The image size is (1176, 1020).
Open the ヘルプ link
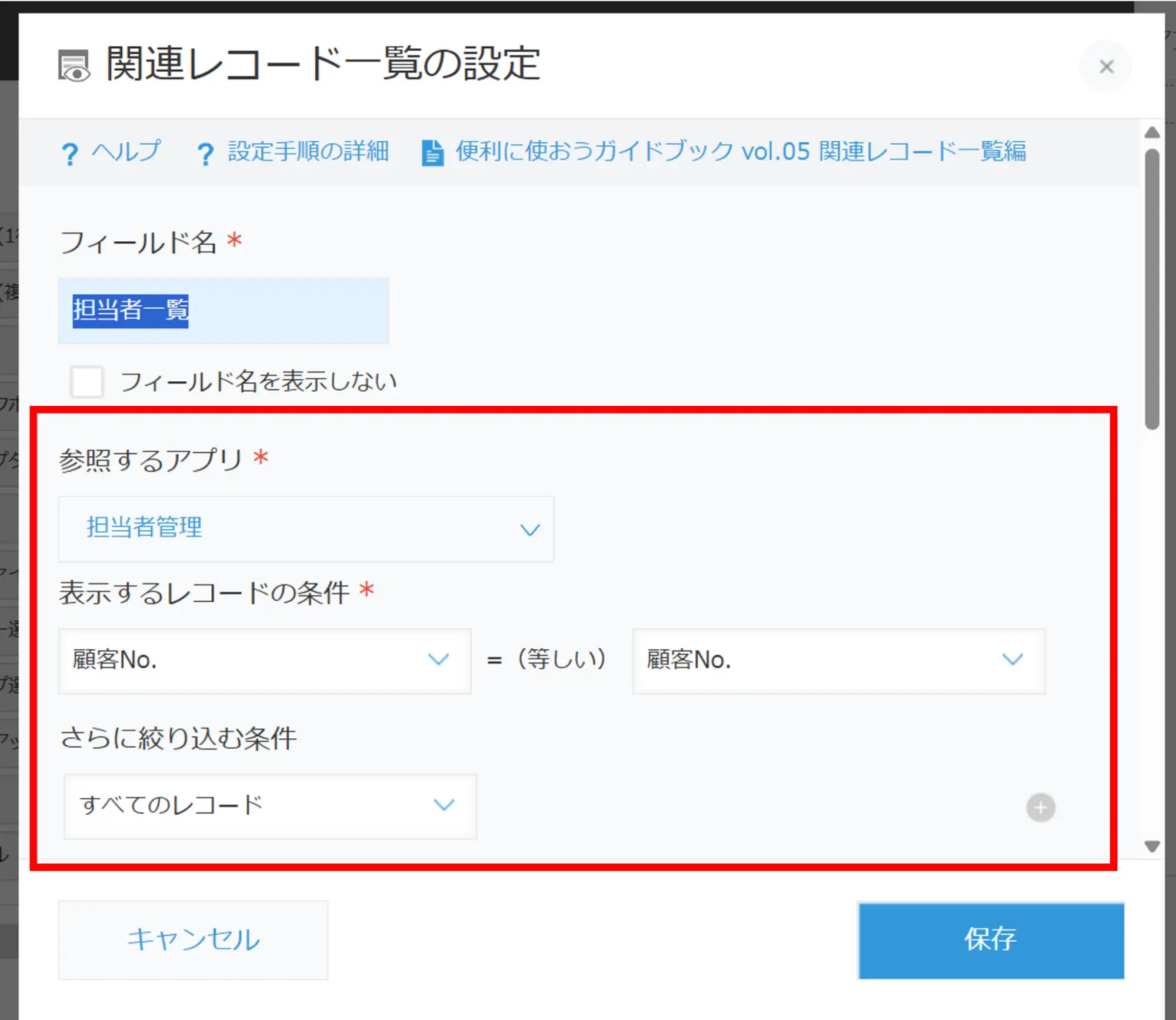[x=126, y=151]
